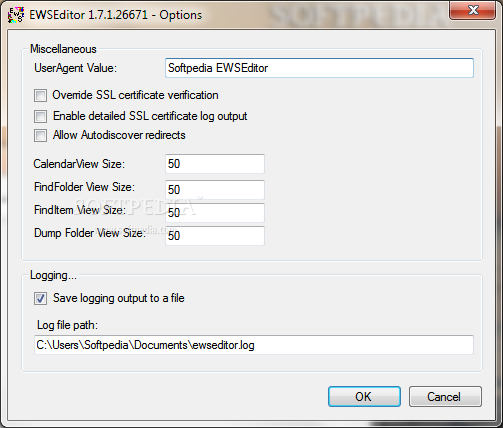Click the Miscellaneous group heading

pyautogui.click(x=63, y=49)
